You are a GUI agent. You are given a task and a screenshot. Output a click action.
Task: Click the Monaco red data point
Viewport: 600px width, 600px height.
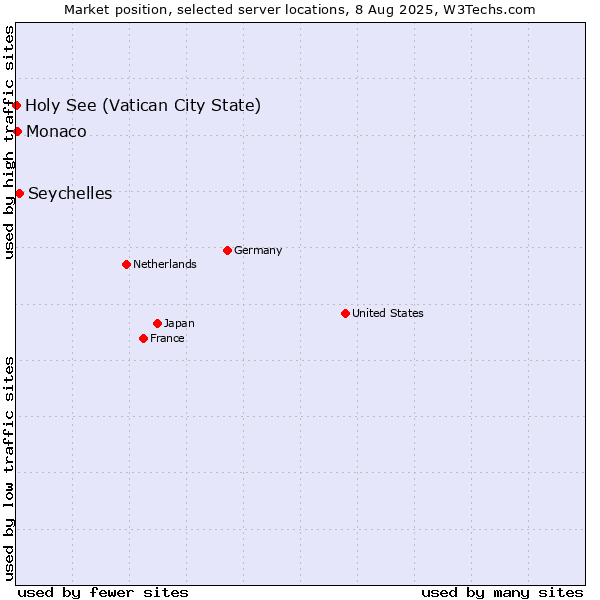[x=18, y=132]
